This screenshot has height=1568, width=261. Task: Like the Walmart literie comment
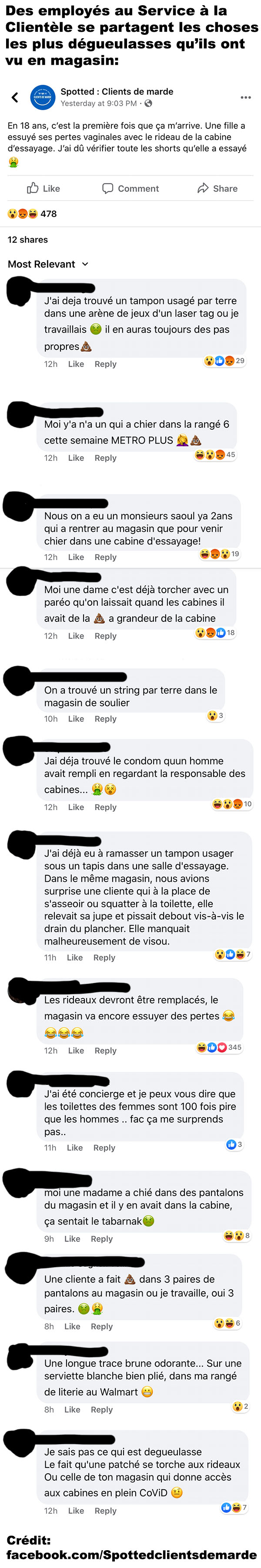point(72,1410)
